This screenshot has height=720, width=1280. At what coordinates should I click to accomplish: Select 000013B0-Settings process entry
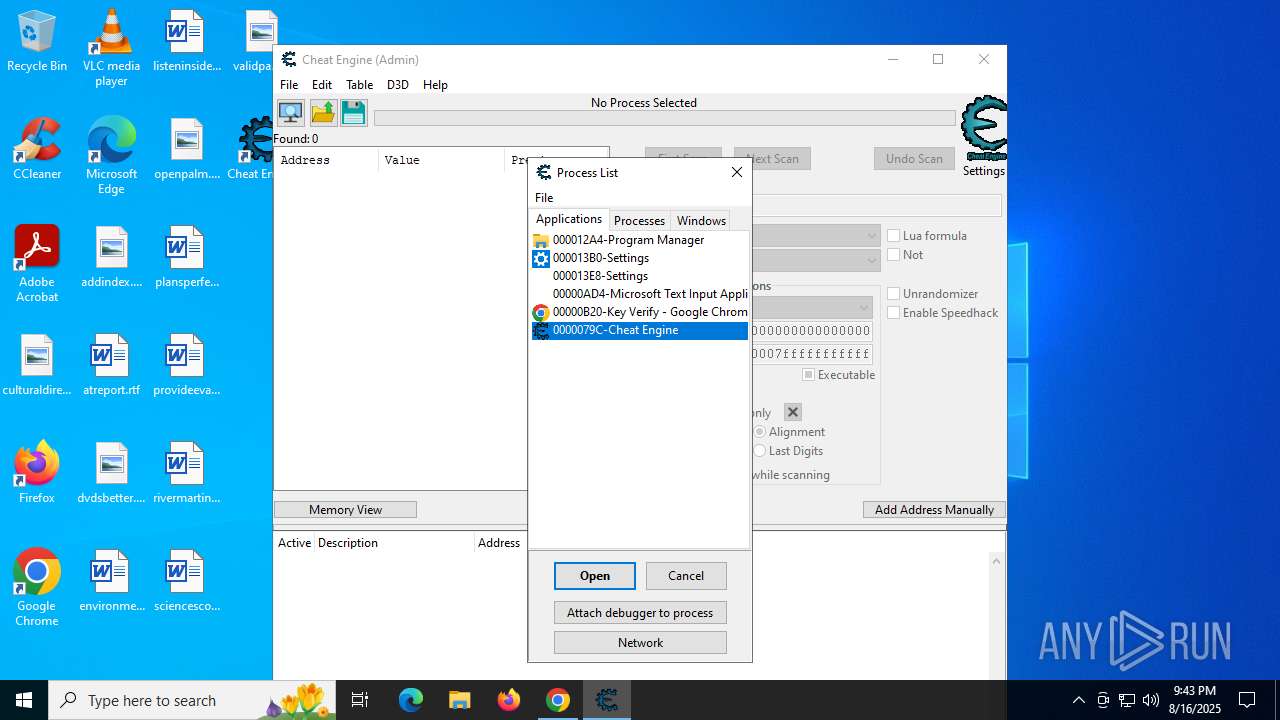coord(640,258)
